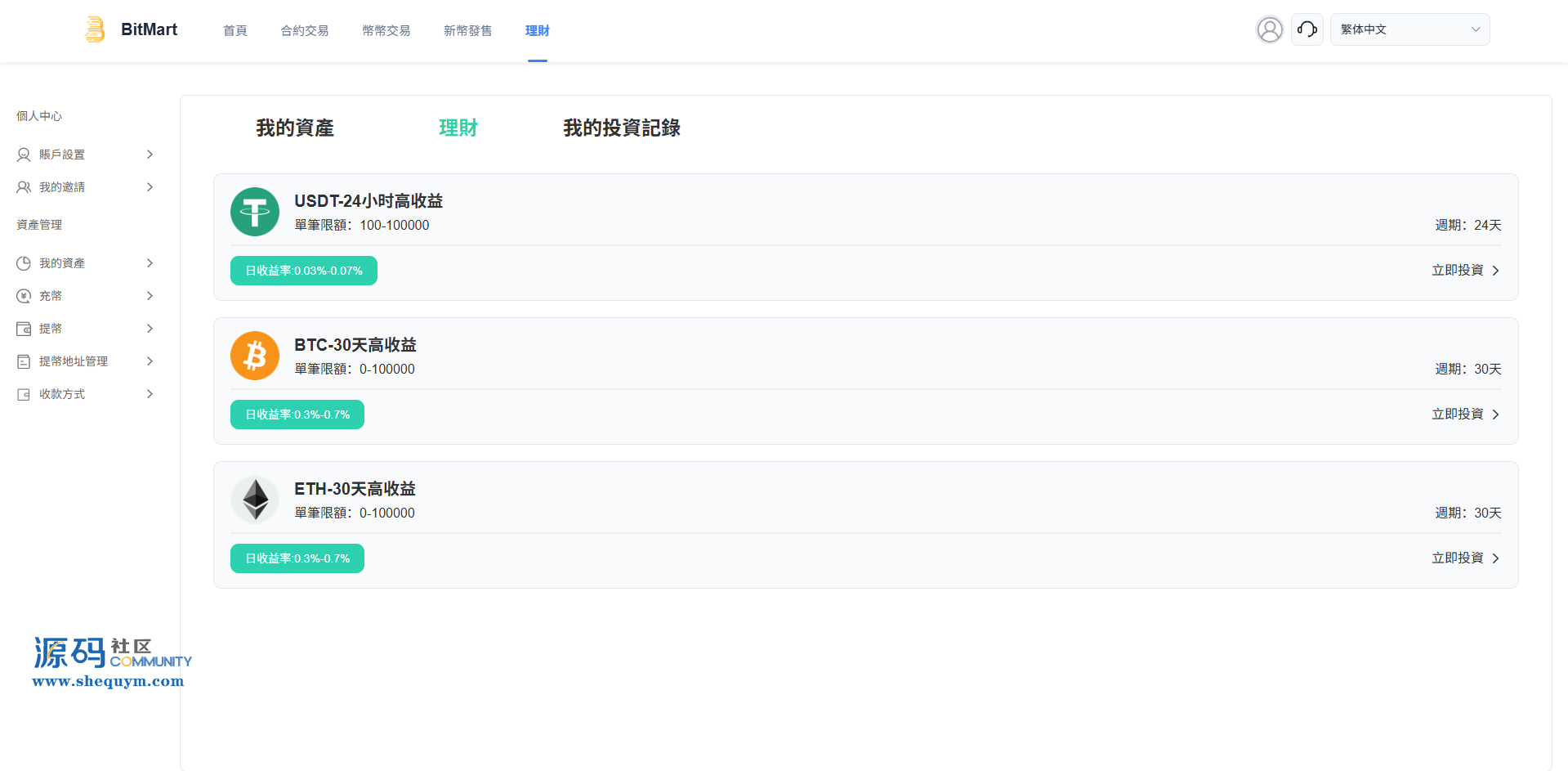Click the deposit icon beside 充幣
Screen dimensions: 1568x771
click(x=24, y=296)
